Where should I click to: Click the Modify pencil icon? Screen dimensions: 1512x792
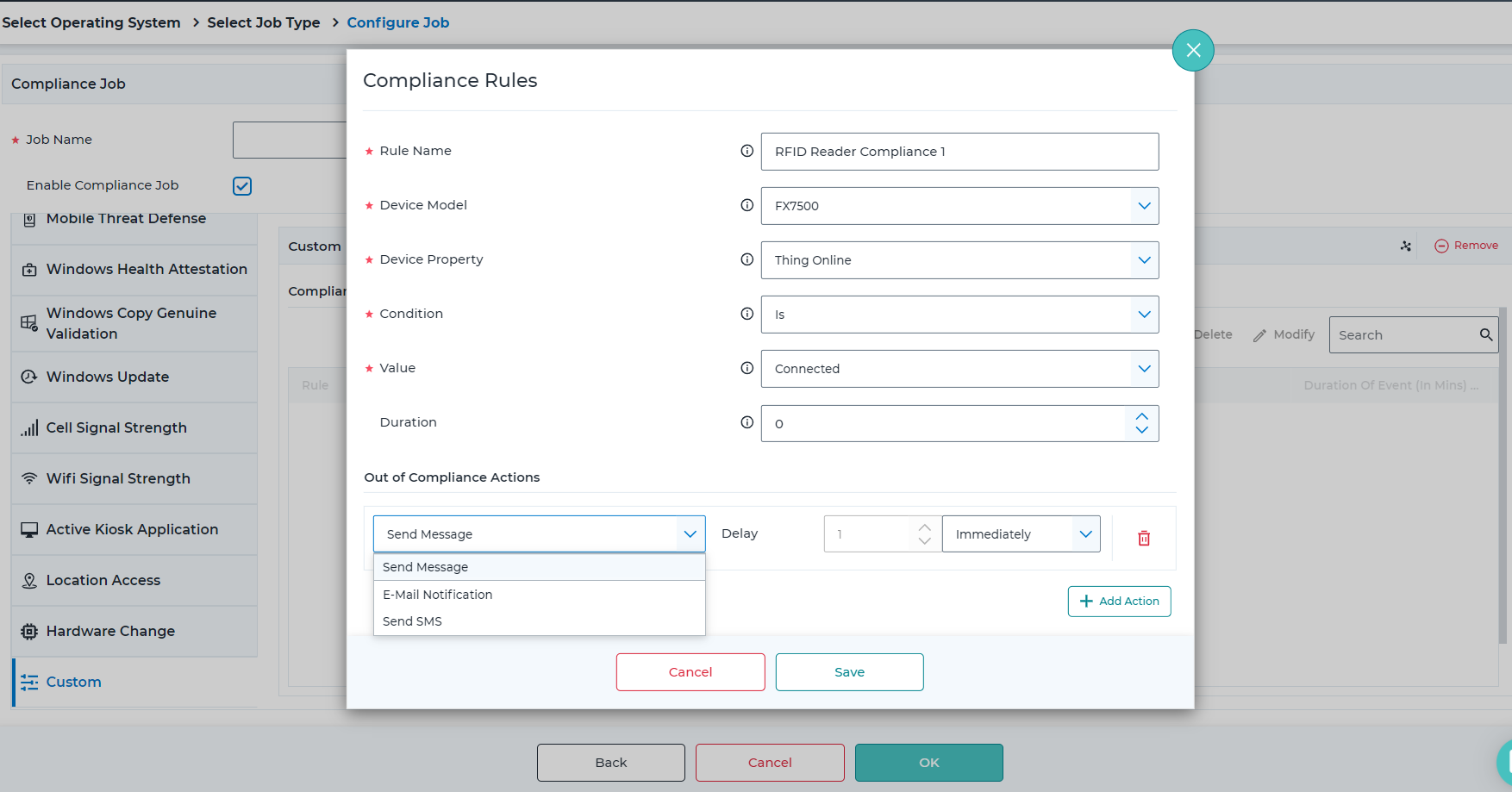(x=1261, y=334)
